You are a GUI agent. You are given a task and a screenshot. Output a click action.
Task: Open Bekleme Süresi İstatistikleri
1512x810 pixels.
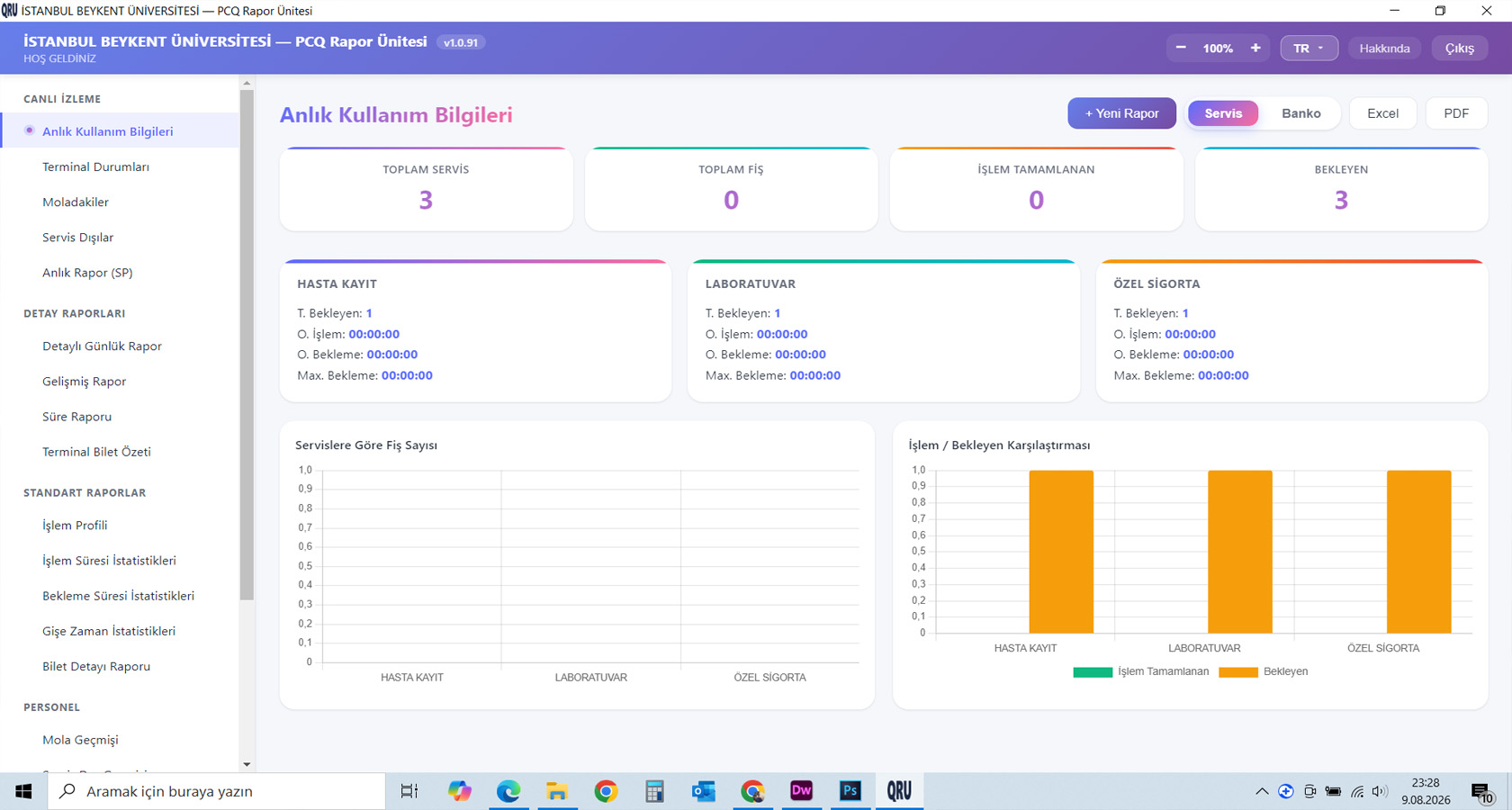[121, 595]
